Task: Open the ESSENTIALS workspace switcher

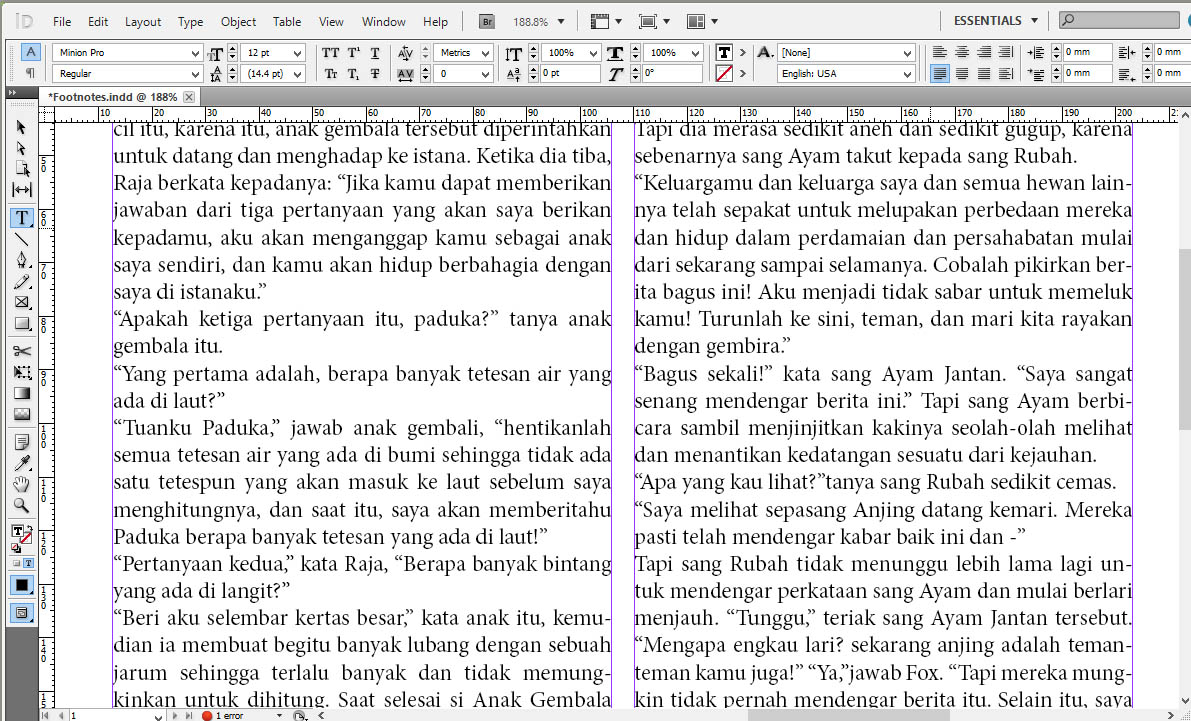Action: (x=995, y=21)
